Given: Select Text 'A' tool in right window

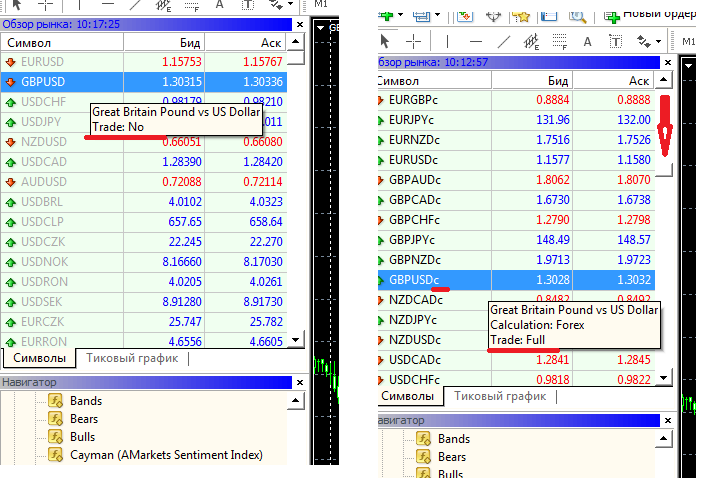Looking at the screenshot, I should click(x=588, y=42).
